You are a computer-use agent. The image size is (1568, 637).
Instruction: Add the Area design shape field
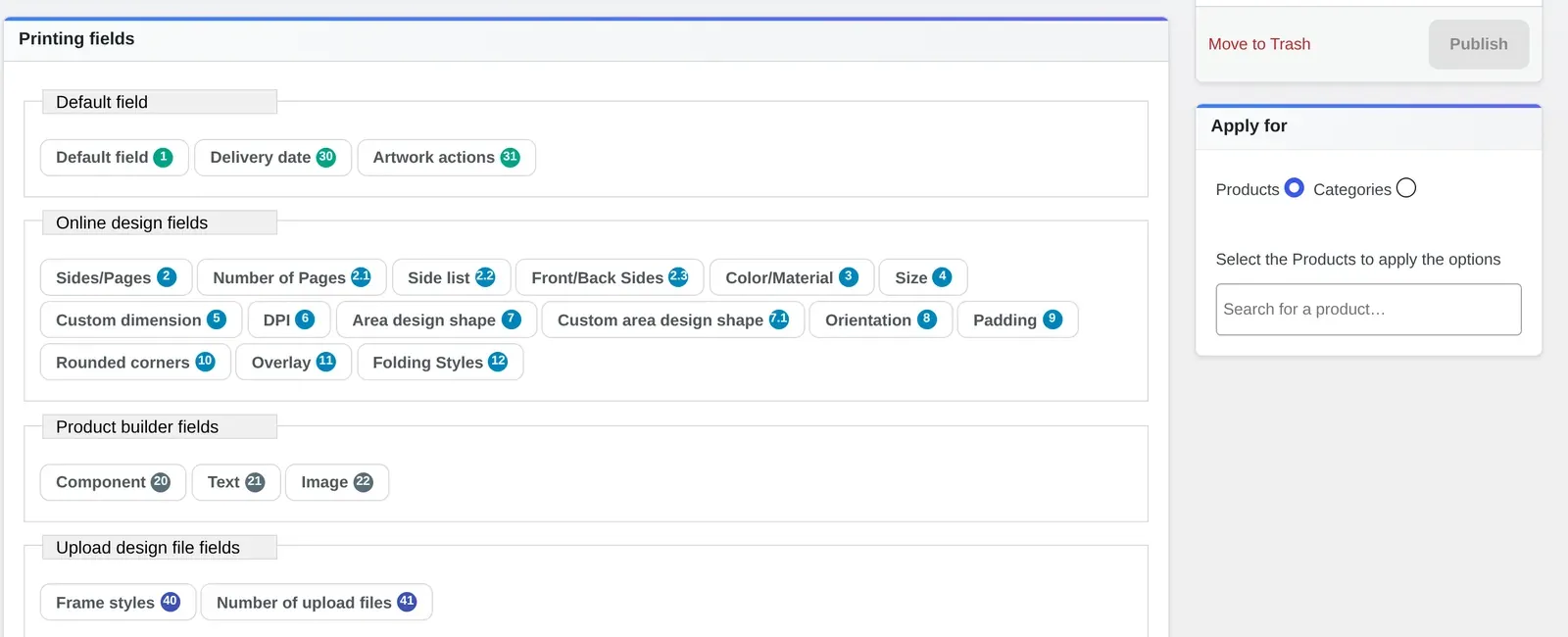436,319
